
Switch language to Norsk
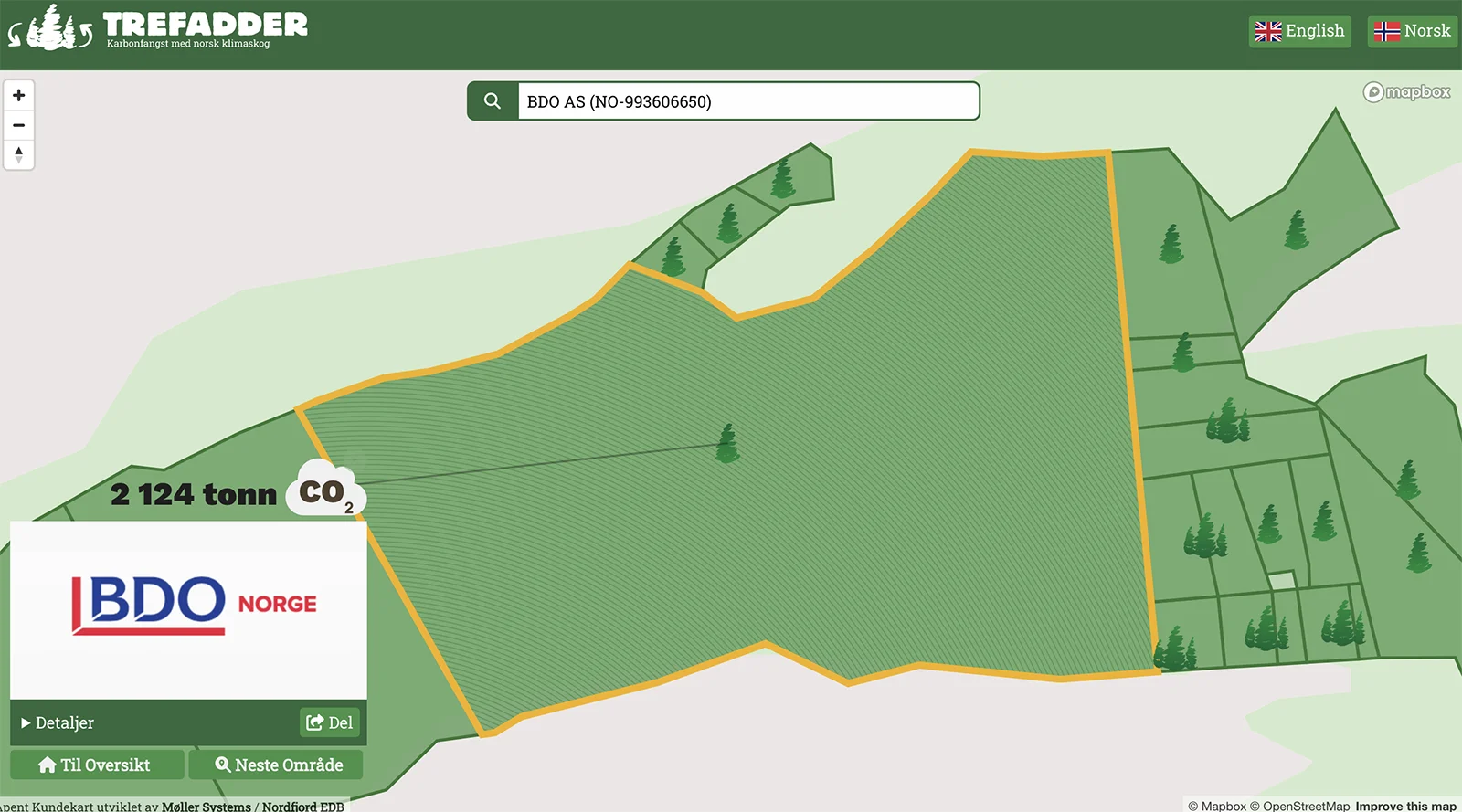pyautogui.click(x=1412, y=31)
